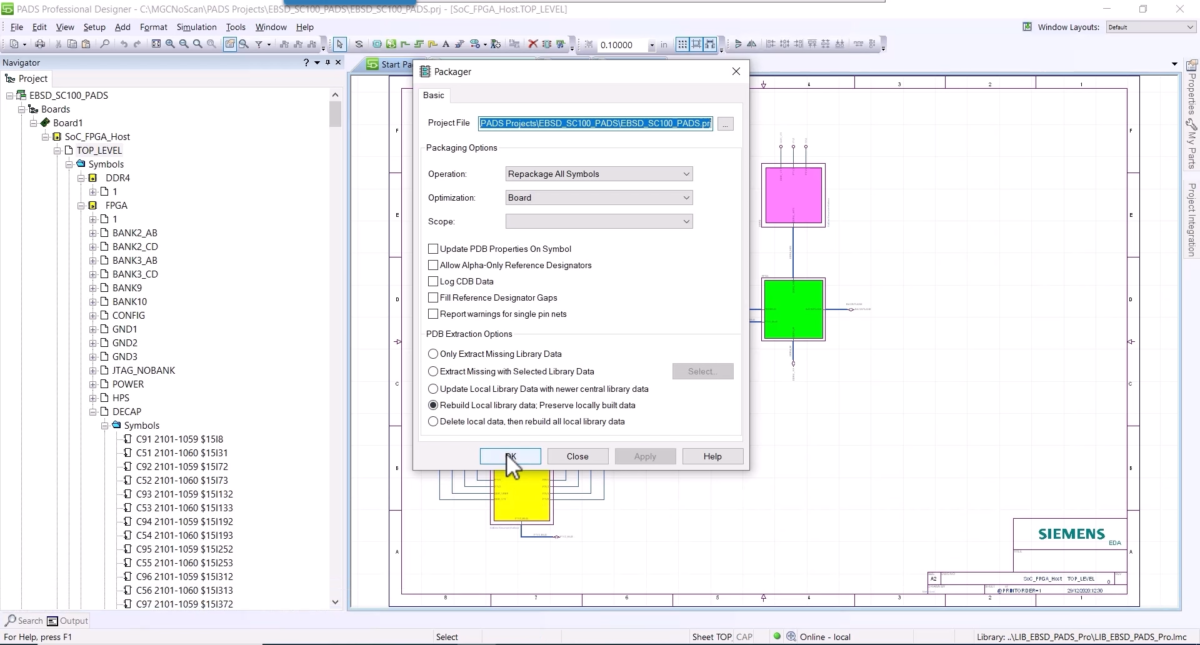Toggle the Log CDB Data checkbox

tap(433, 281)
